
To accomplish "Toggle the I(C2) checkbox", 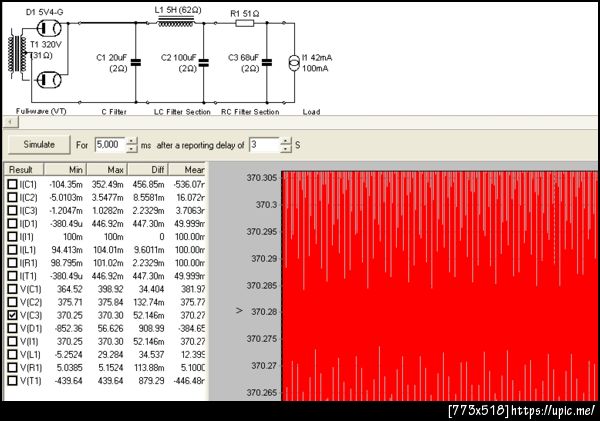I will (13, 197).
